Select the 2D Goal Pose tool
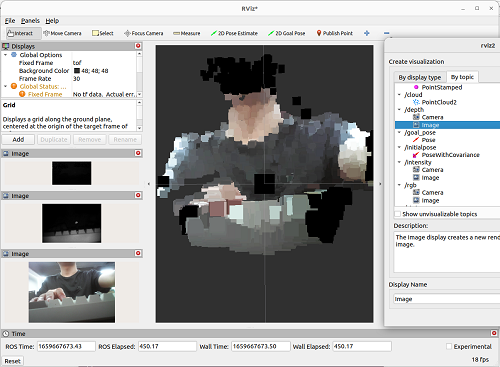This screenshot has width=500, height=367. click(x=286, y=33)
